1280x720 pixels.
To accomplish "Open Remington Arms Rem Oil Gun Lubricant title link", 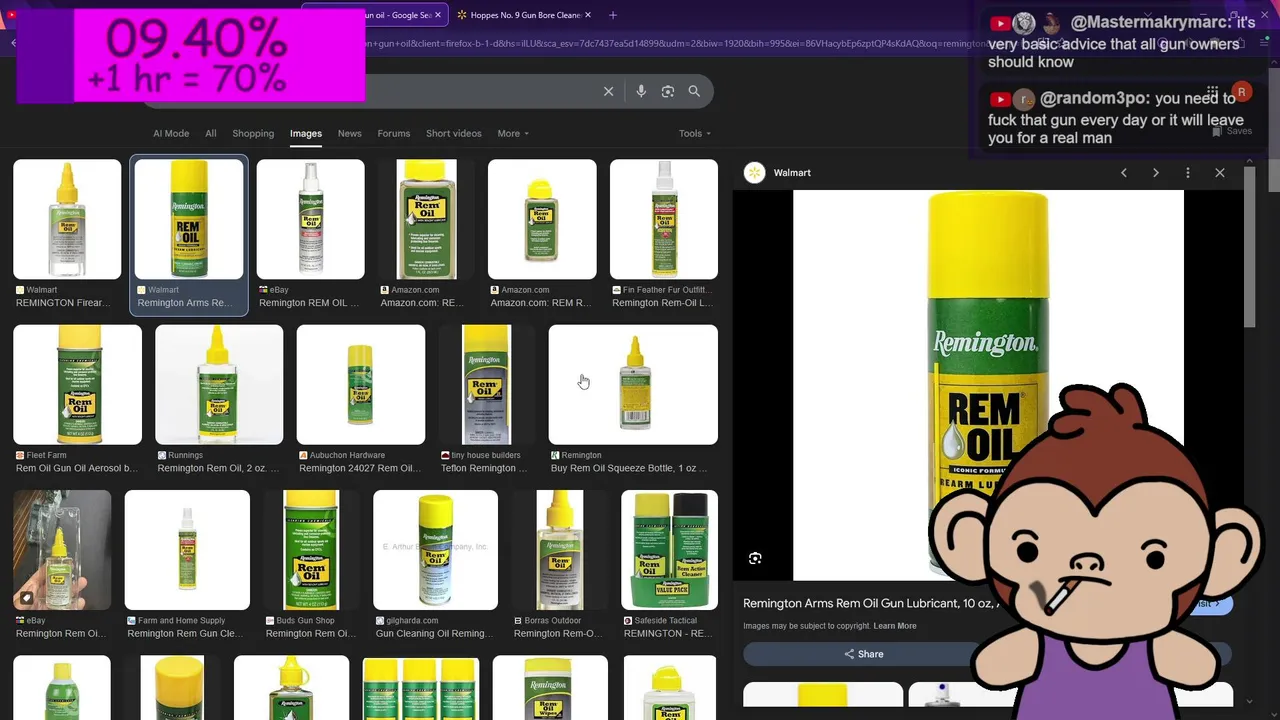I will [x=870, y=603].
